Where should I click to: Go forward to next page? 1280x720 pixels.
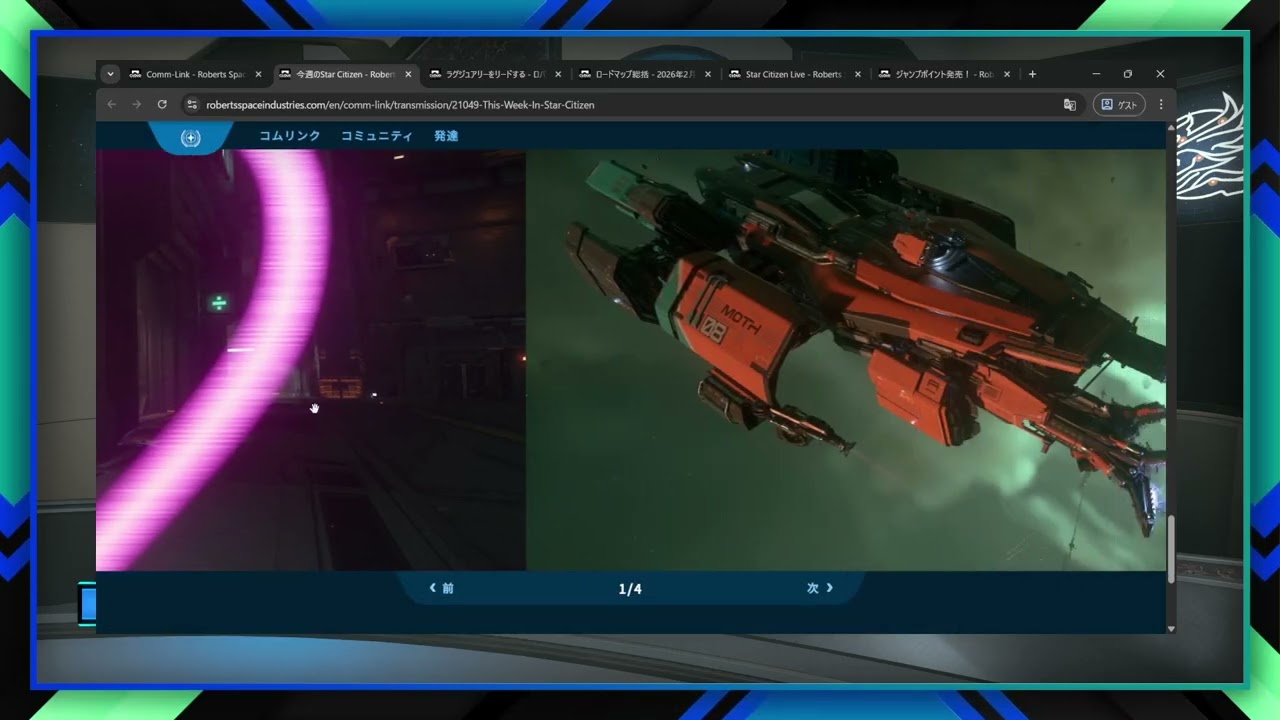point(137,104)
